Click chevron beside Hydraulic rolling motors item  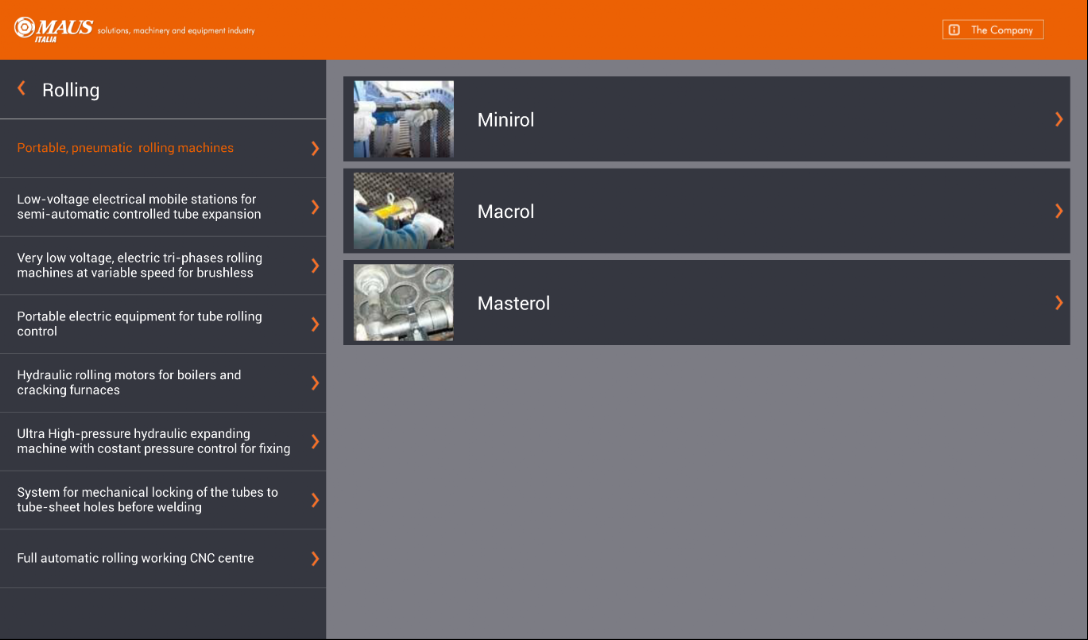tap(315, 382)
